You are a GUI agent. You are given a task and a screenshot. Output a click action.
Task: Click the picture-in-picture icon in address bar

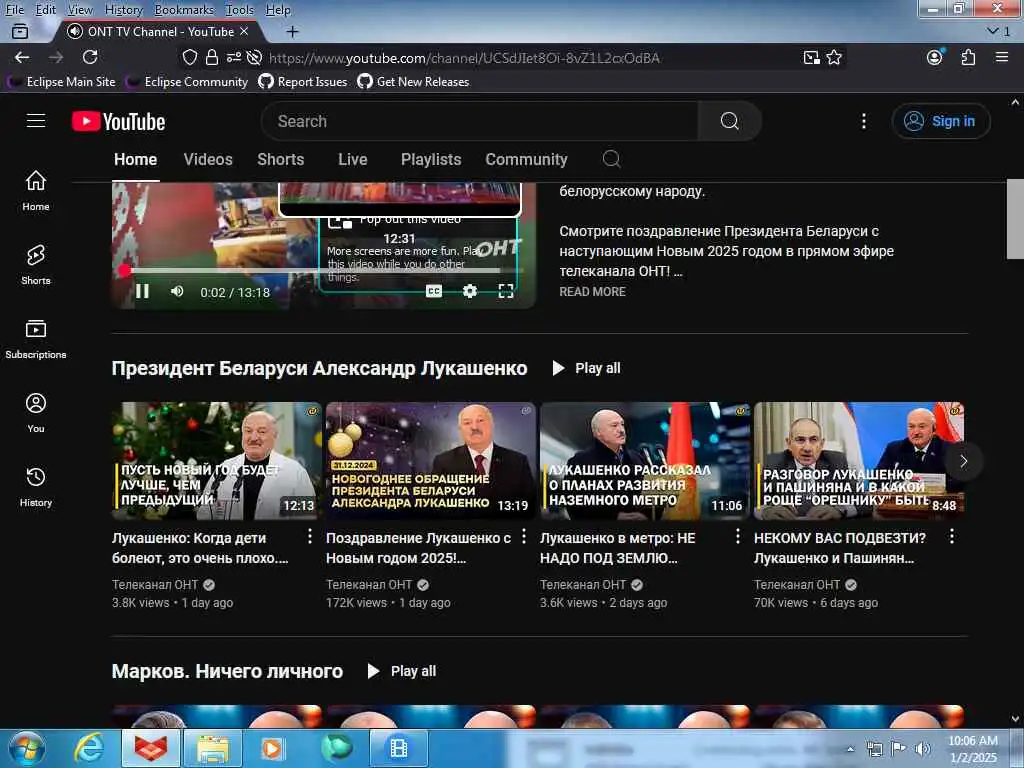point(811,57)
